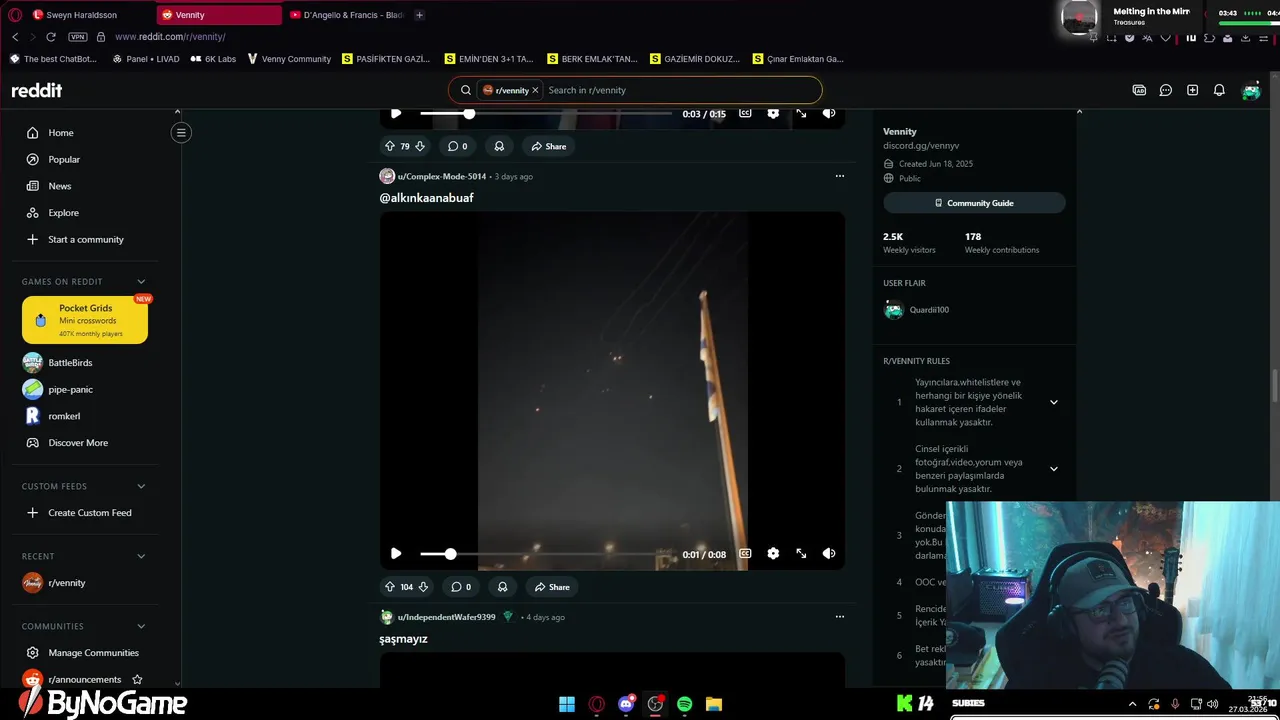Open options menu for şaşmayız post
Image resolution: width=1280 pixels, height=720 pixels.
point(840,617)
